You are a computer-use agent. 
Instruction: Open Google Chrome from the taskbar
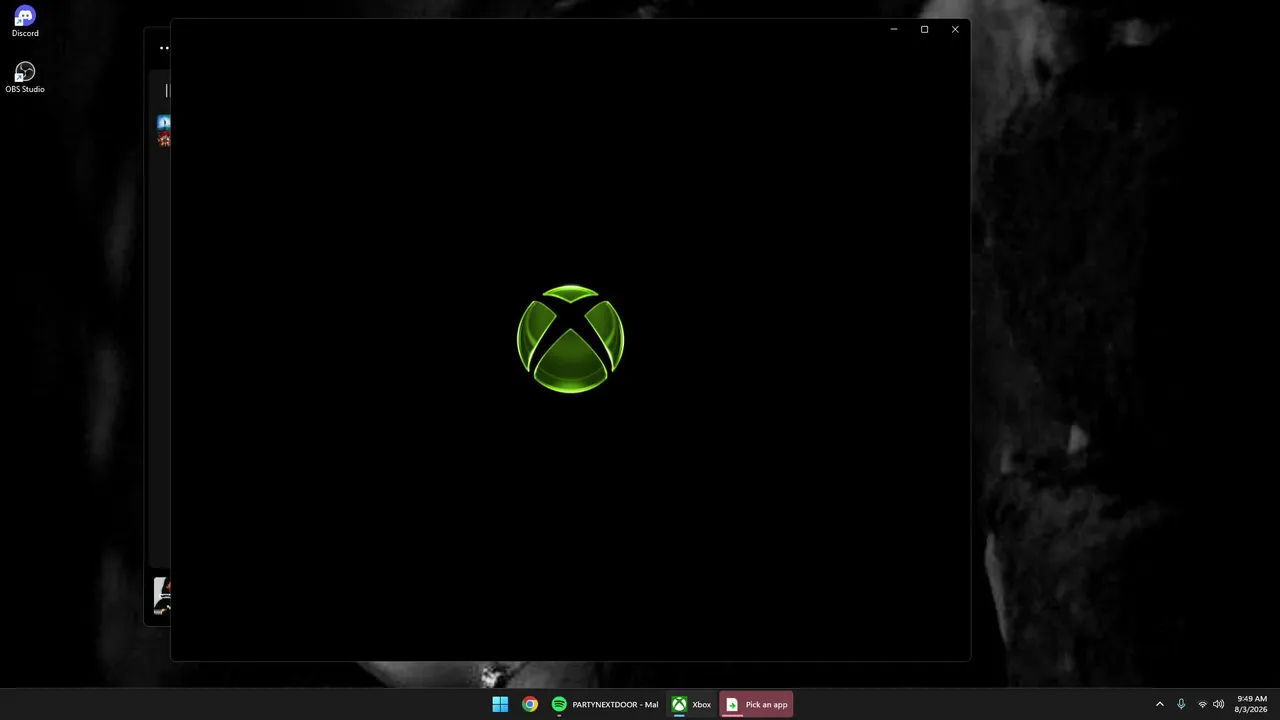click(530, 704)
